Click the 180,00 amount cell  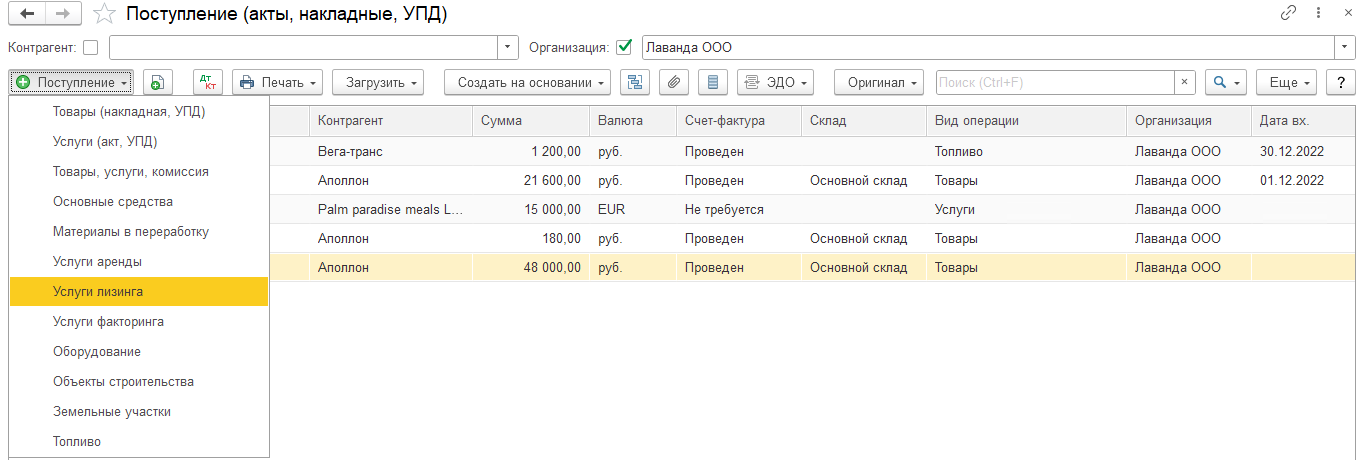pyautogui.click(x=530, y=239)
